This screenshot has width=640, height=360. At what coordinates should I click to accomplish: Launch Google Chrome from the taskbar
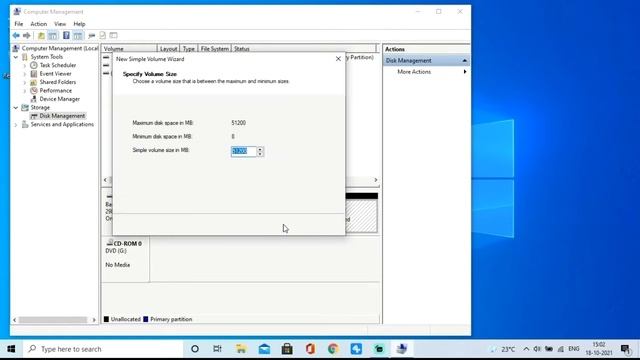[x=333, y=349]
